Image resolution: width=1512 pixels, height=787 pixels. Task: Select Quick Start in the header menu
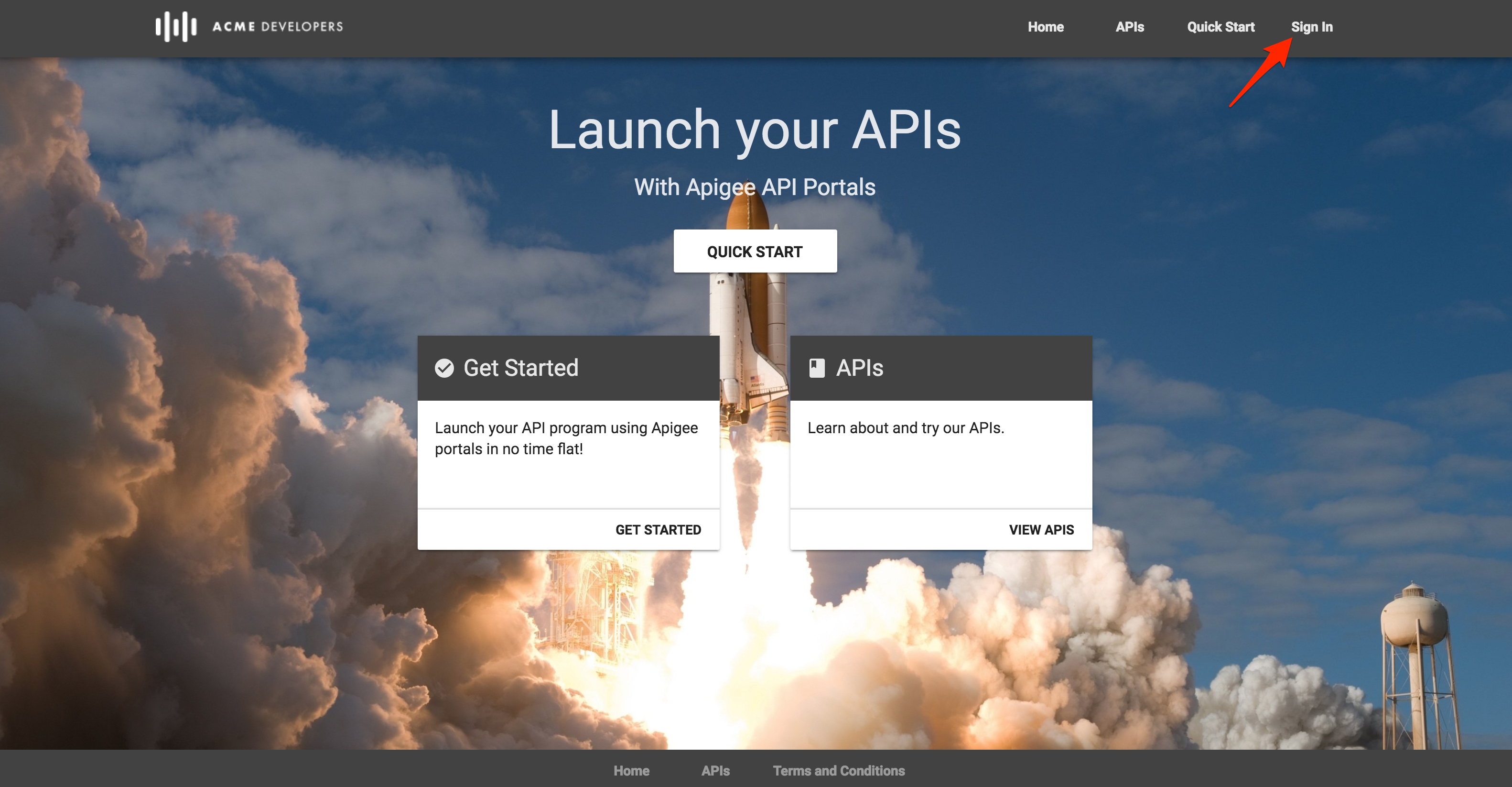1220,27
